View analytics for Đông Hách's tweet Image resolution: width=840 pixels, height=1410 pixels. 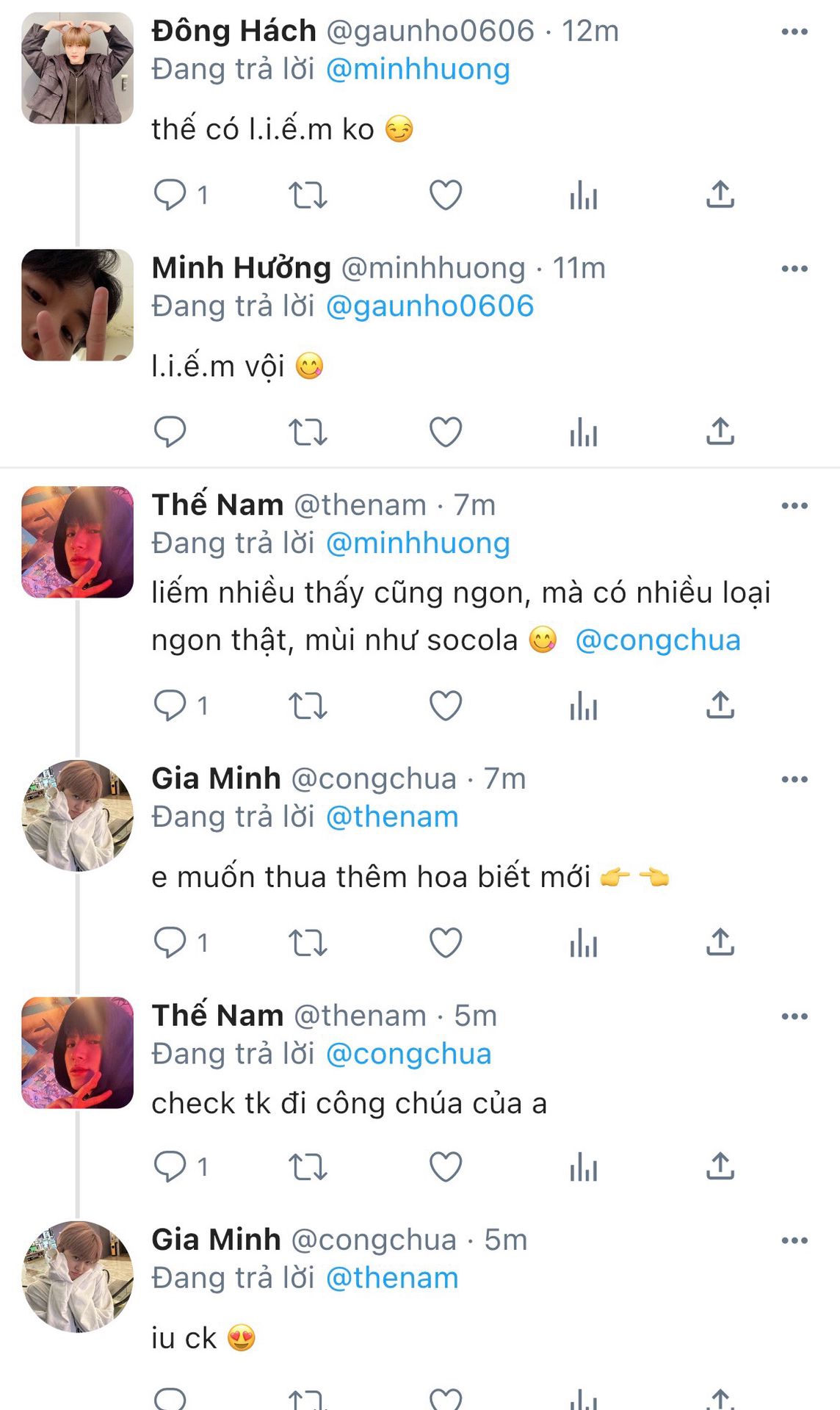point(583,195)
